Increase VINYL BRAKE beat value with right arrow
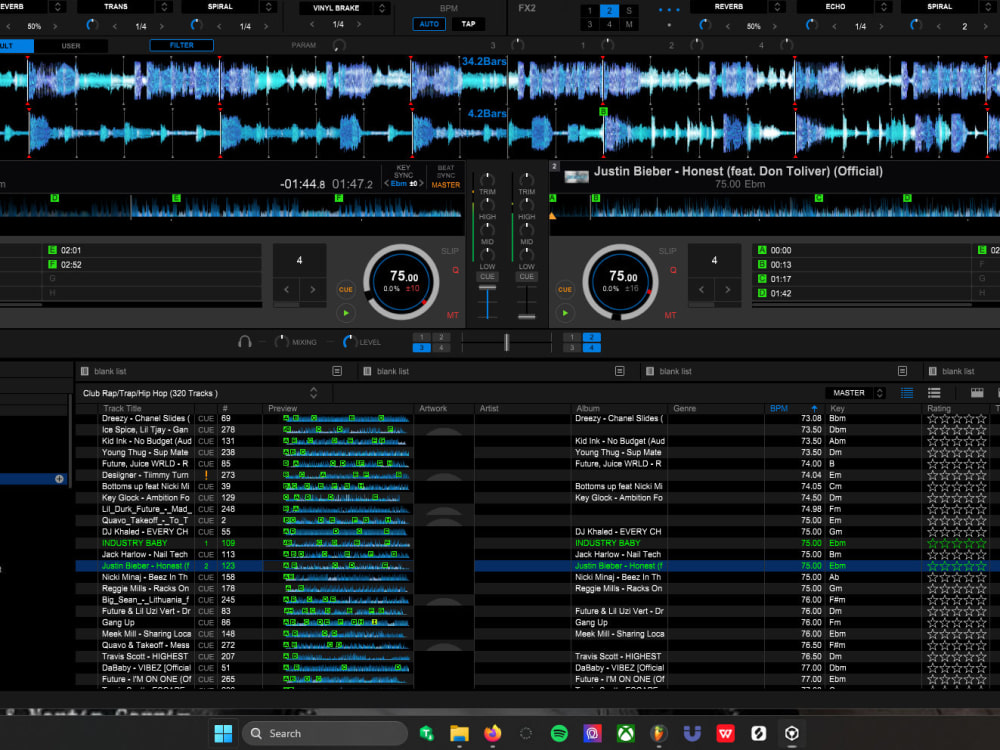1000x750 pixels. pyautogui.click(x=359, y=24)
